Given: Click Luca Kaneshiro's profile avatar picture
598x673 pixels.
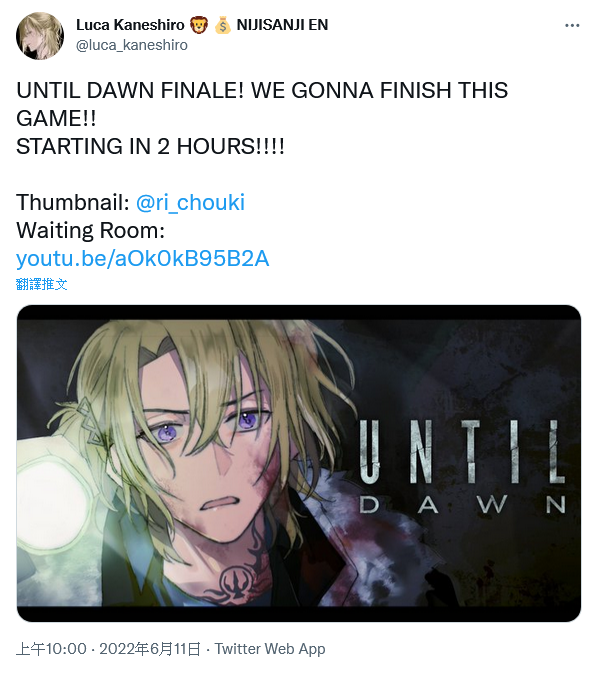Looking at the screenshot, I should pyautogui.click(x=40, y=36).
